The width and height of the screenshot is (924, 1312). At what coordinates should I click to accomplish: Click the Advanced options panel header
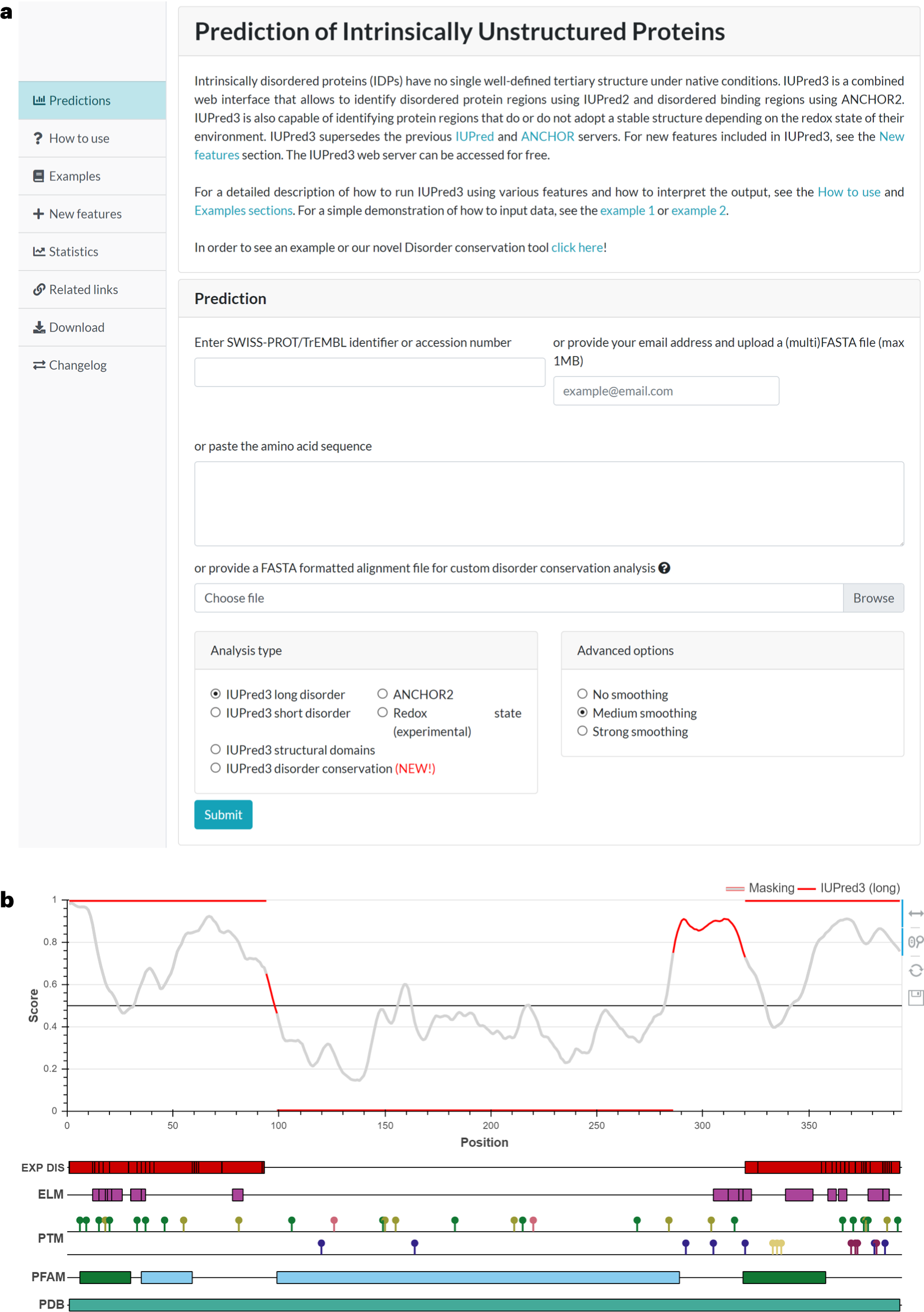732,650
